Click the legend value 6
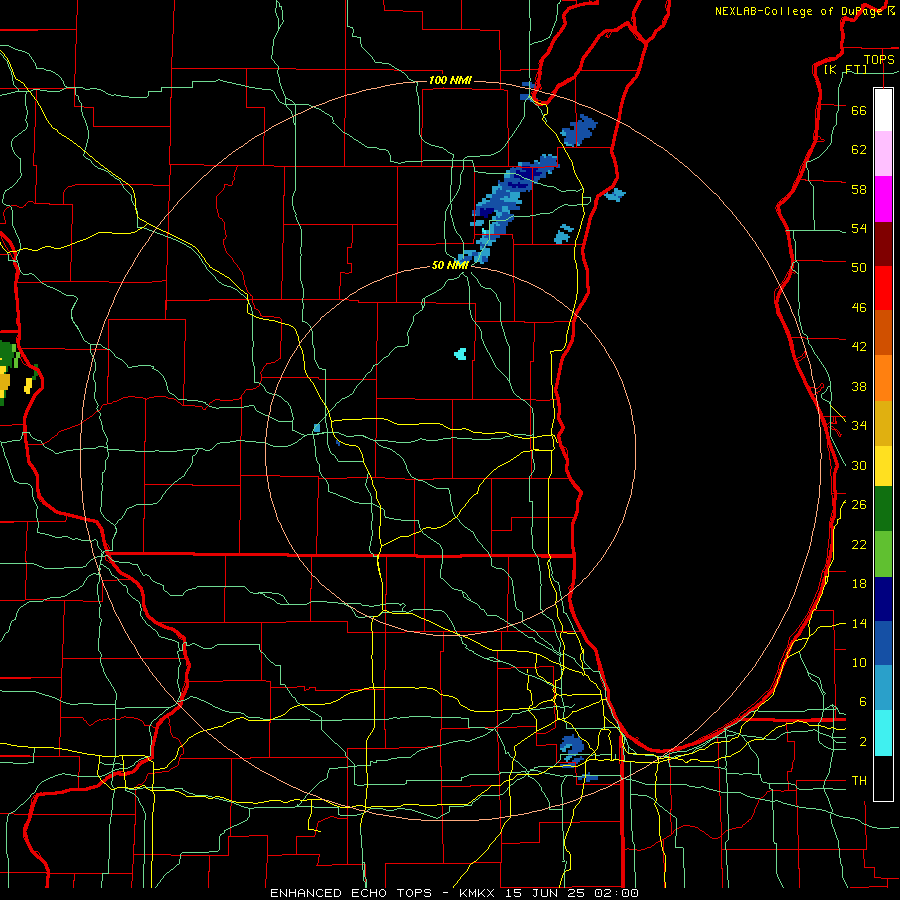Viewport: 900px width, 900px height. click(x=862, y=702)
